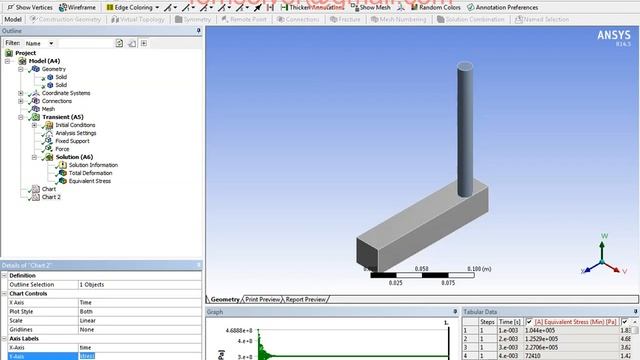The image size is (640, 360).
Task: Click the Gridlines value None
Action: [140, 329]
